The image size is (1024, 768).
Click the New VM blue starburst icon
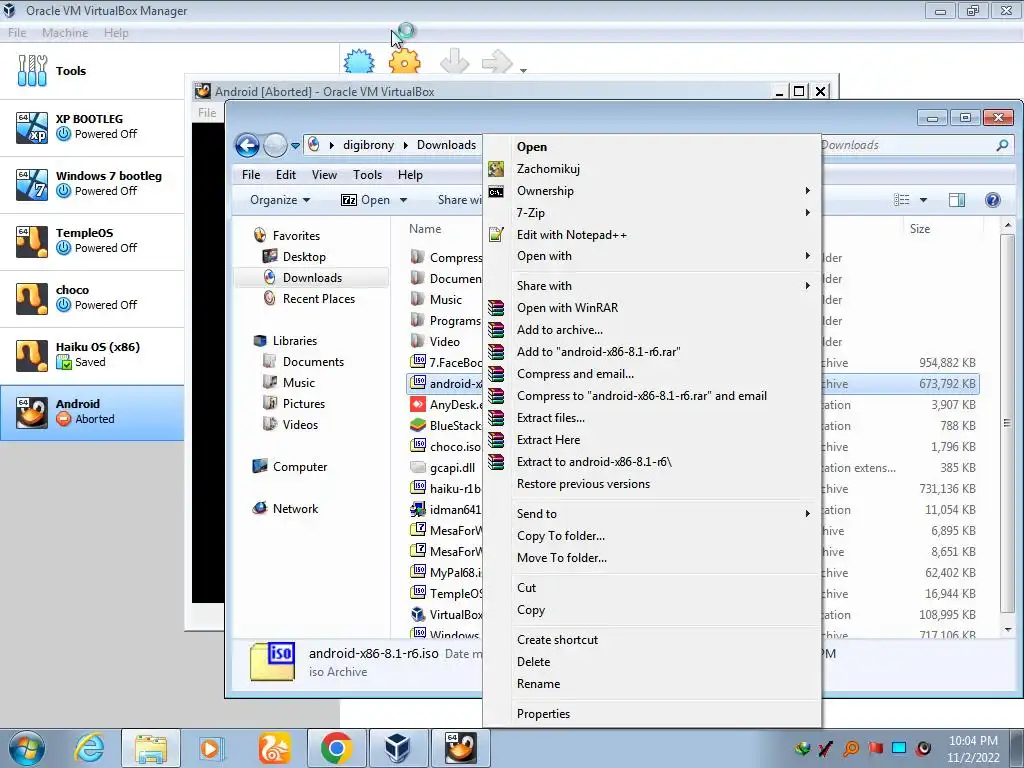[359, 63]
